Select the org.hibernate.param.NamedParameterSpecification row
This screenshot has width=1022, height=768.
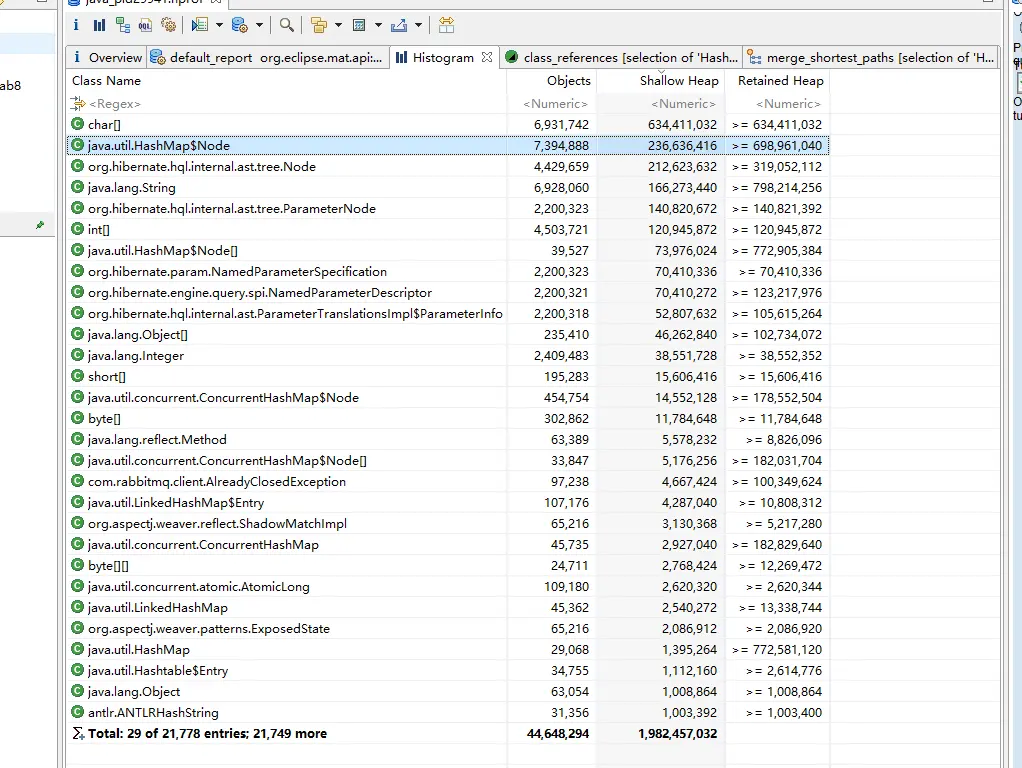click(x=448, y=271)
